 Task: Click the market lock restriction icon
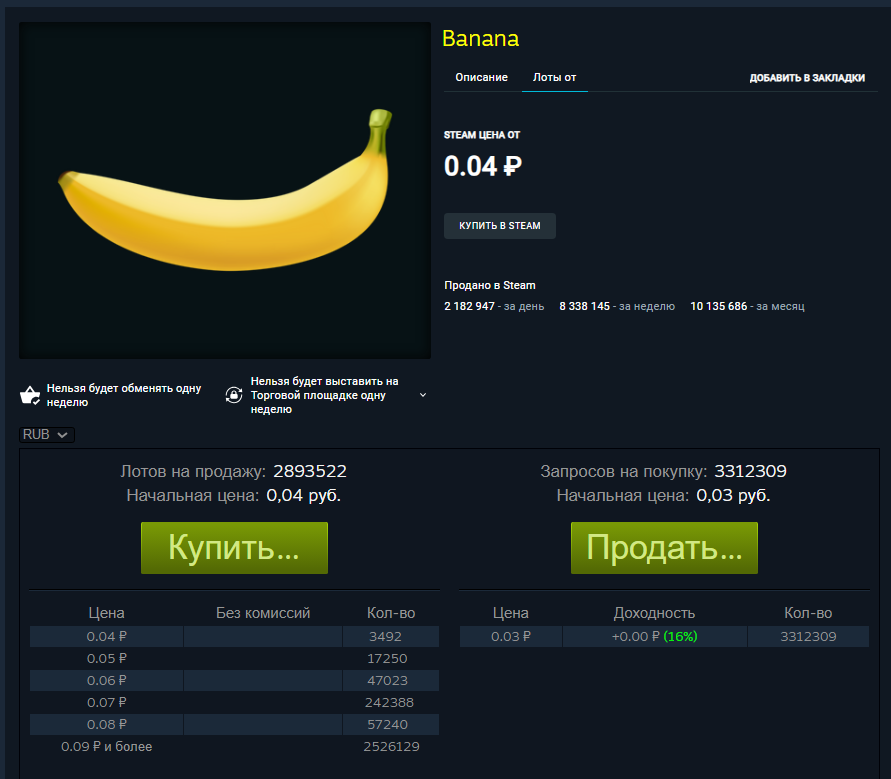234,395
